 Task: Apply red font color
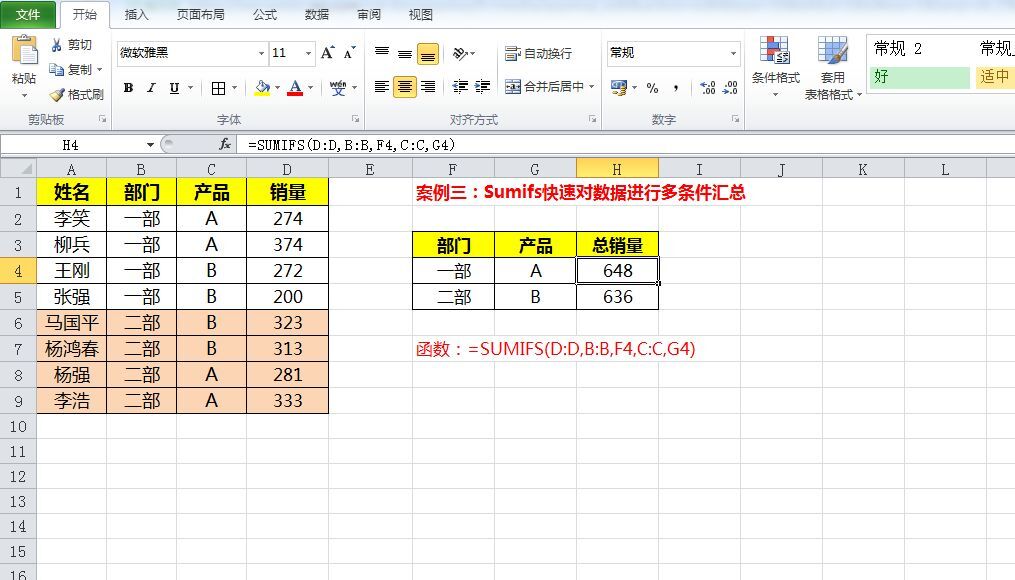(295, 87)
